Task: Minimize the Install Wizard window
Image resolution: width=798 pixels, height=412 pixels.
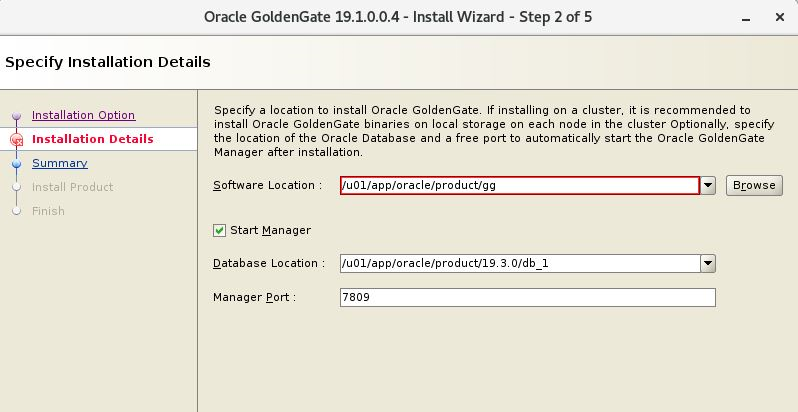Action: (x=746, y=18)
